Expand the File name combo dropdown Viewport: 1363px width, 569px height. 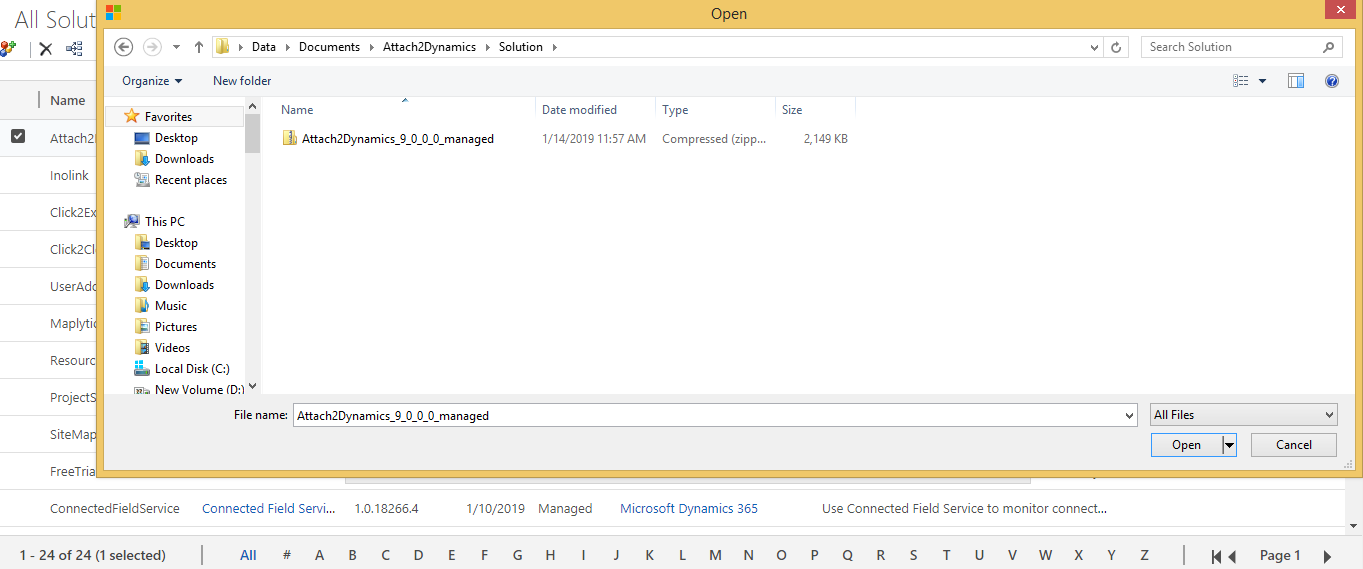click(1130, 415)
